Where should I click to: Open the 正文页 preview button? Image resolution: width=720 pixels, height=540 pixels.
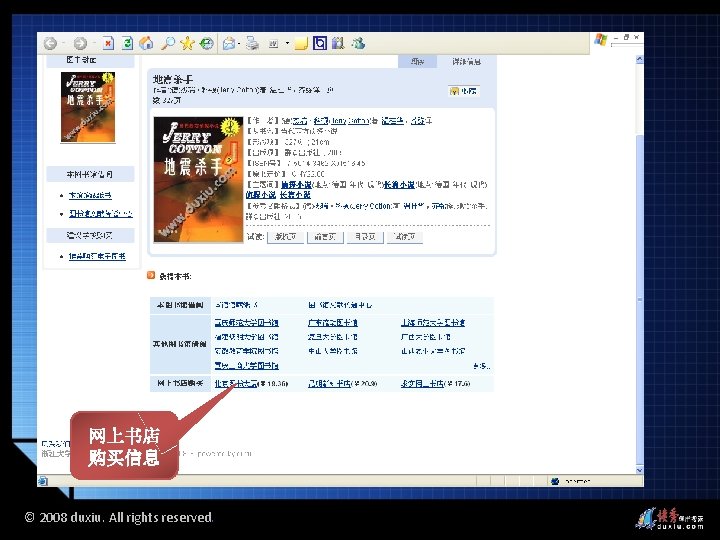tap(405, 237)
